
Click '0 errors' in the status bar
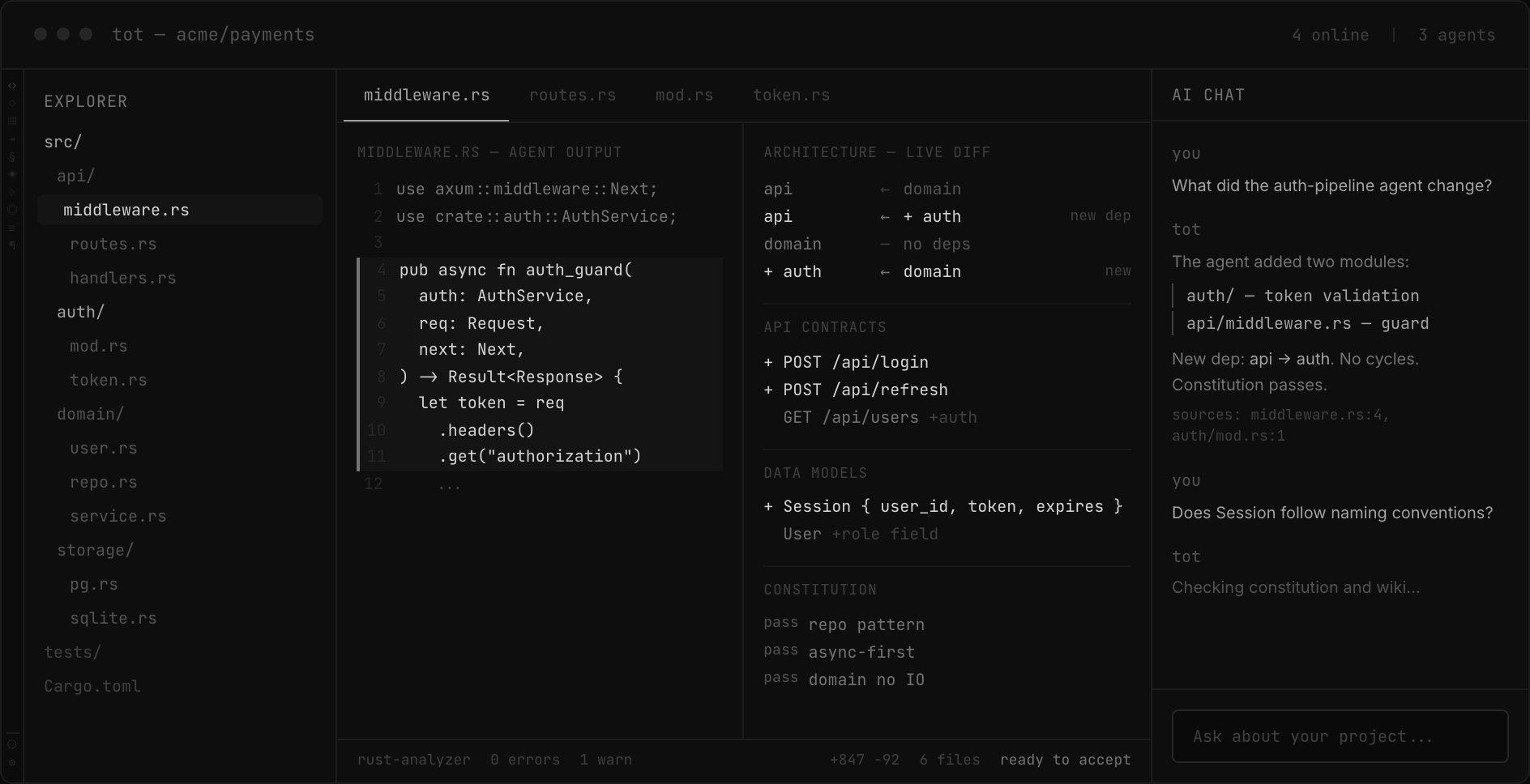(525, 760)
